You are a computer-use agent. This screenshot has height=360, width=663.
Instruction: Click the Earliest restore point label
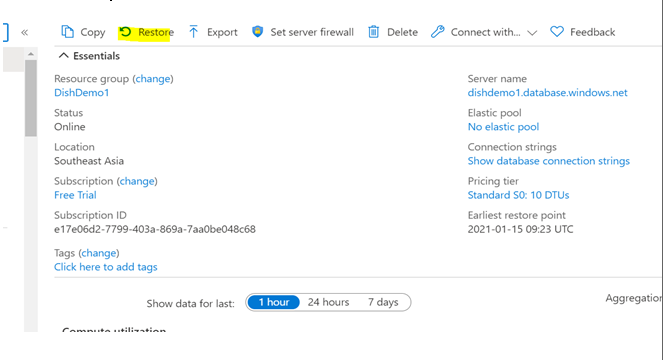coord(517,215)
